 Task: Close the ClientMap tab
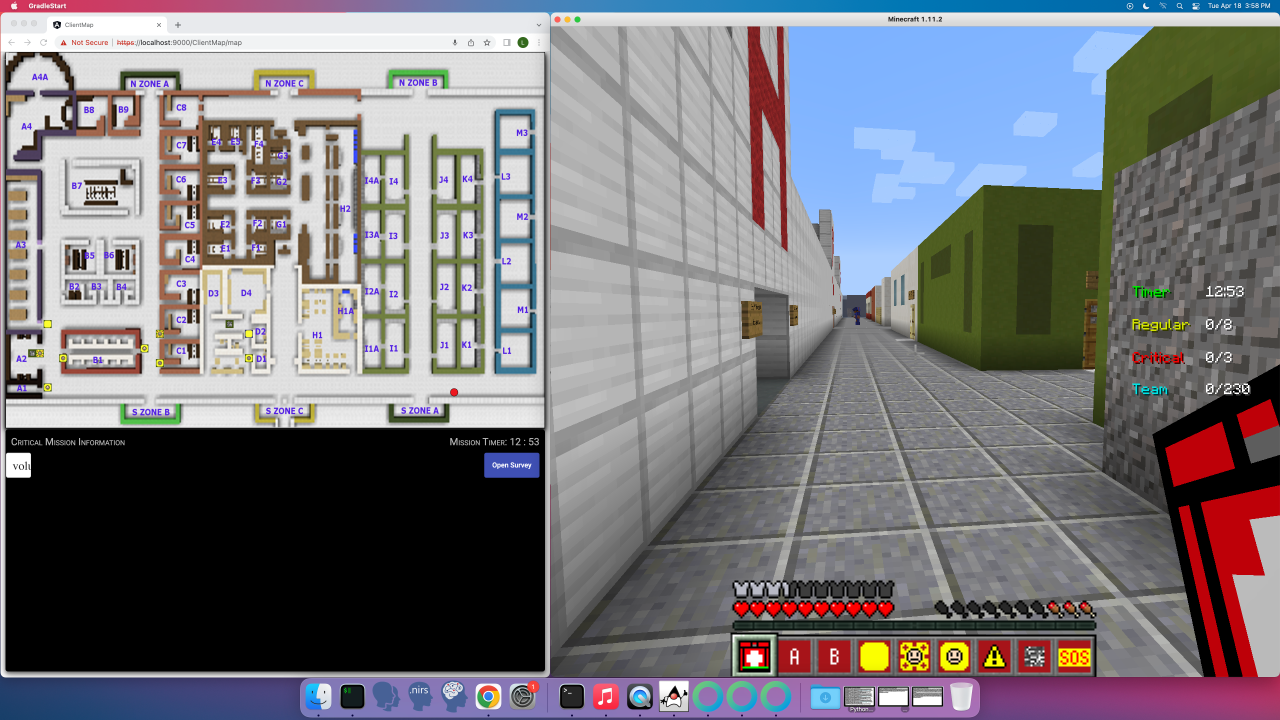[159, 24]
